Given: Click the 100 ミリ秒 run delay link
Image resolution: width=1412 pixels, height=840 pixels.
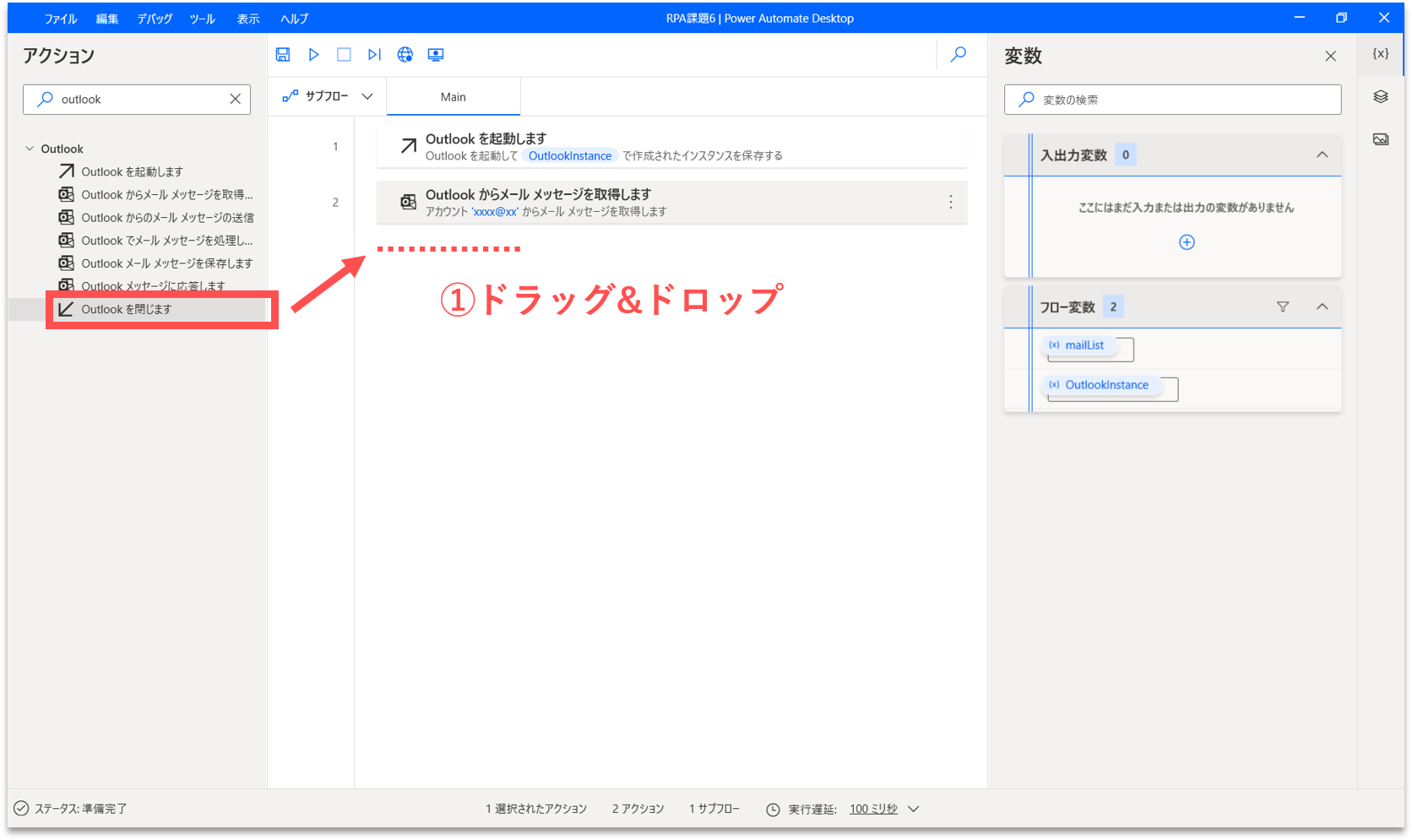Looking at the screenshot, I should coord(873,809).
